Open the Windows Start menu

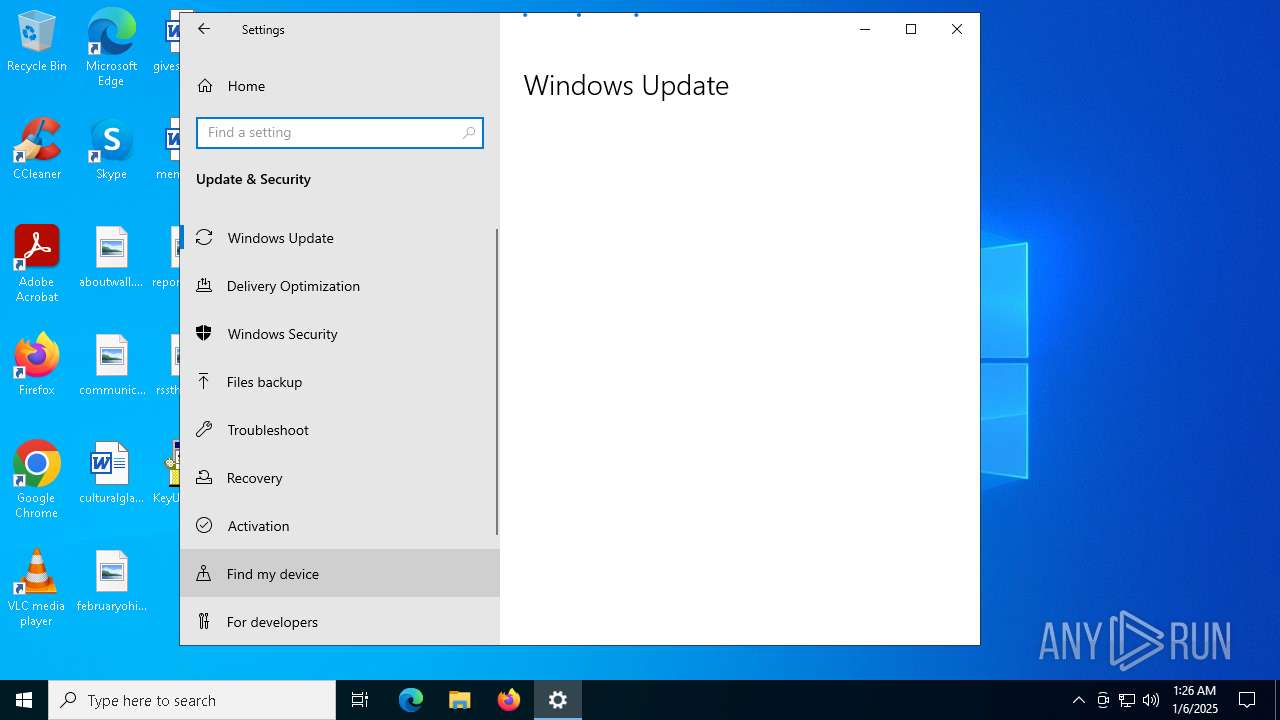tap(24, 700)
